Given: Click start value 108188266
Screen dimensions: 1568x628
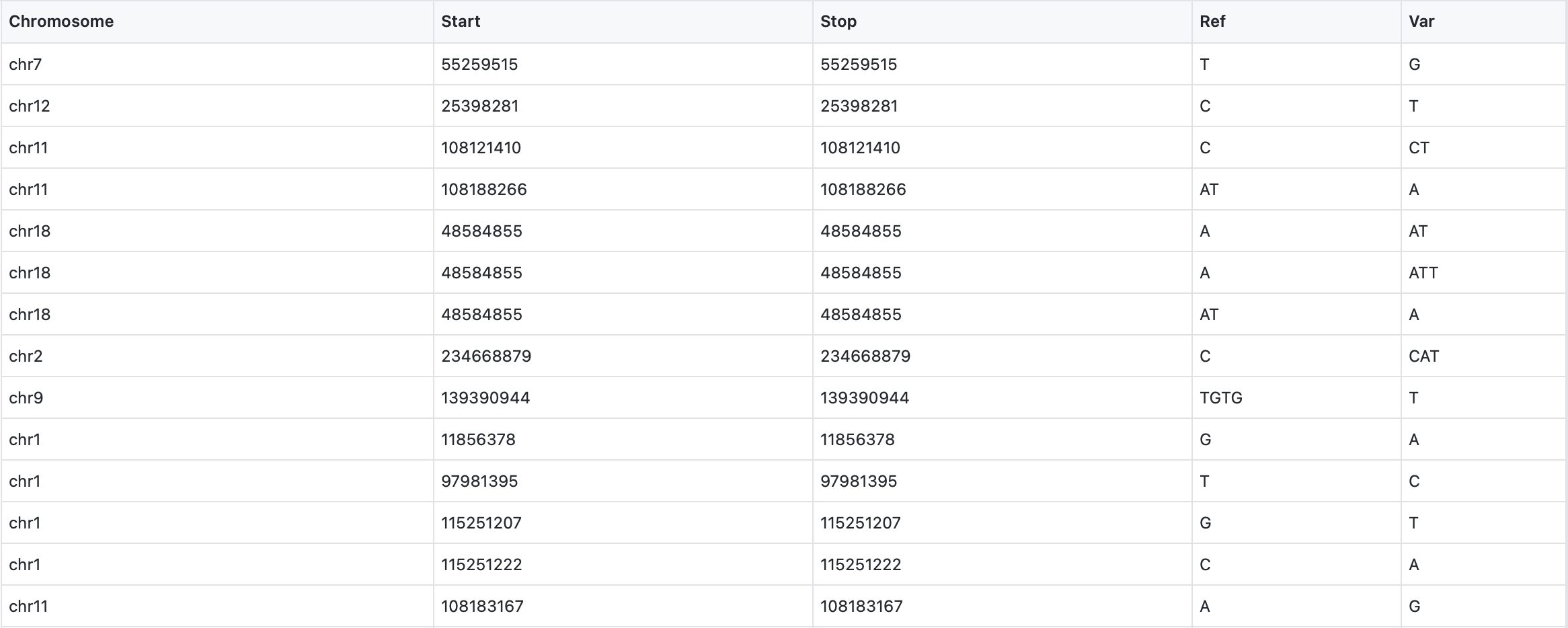Looking at the screenshot, I should tap(483, 190).
